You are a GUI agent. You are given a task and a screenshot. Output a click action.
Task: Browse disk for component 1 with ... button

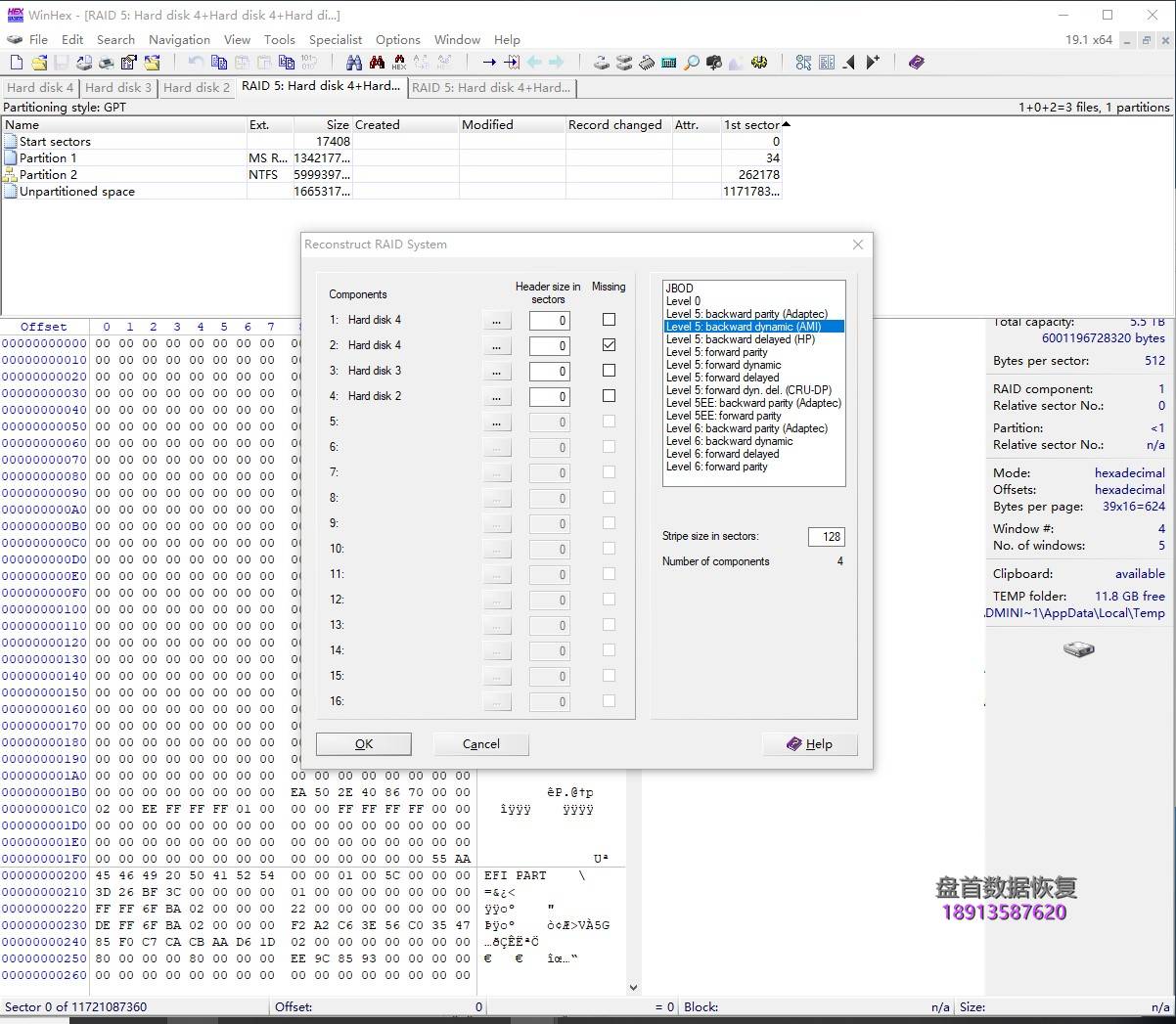(497, 320)
